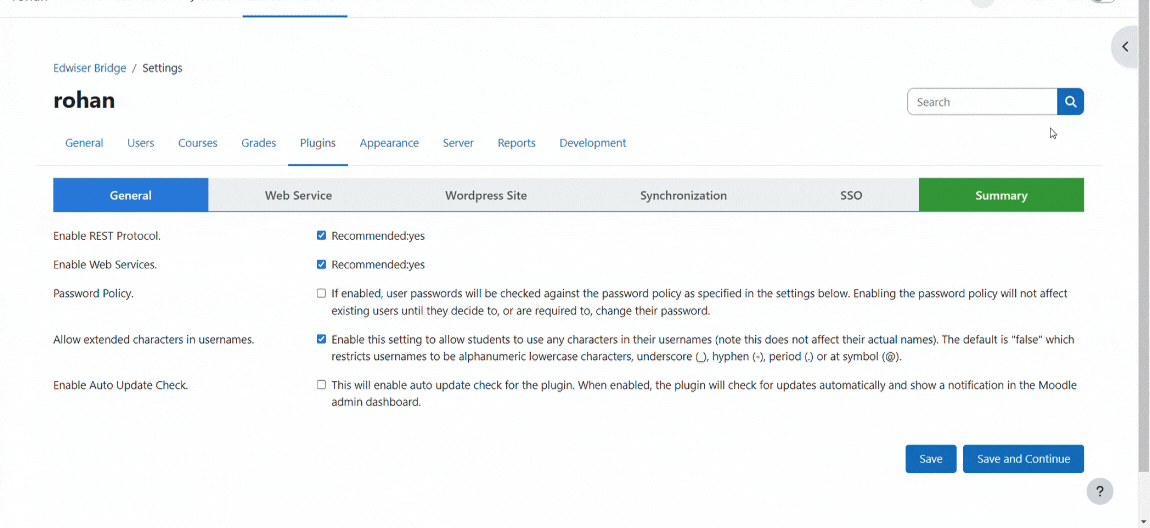1150x528 pixels.
Task: Toggle Enable Web Services checkbox
Action: click(321, 264)
